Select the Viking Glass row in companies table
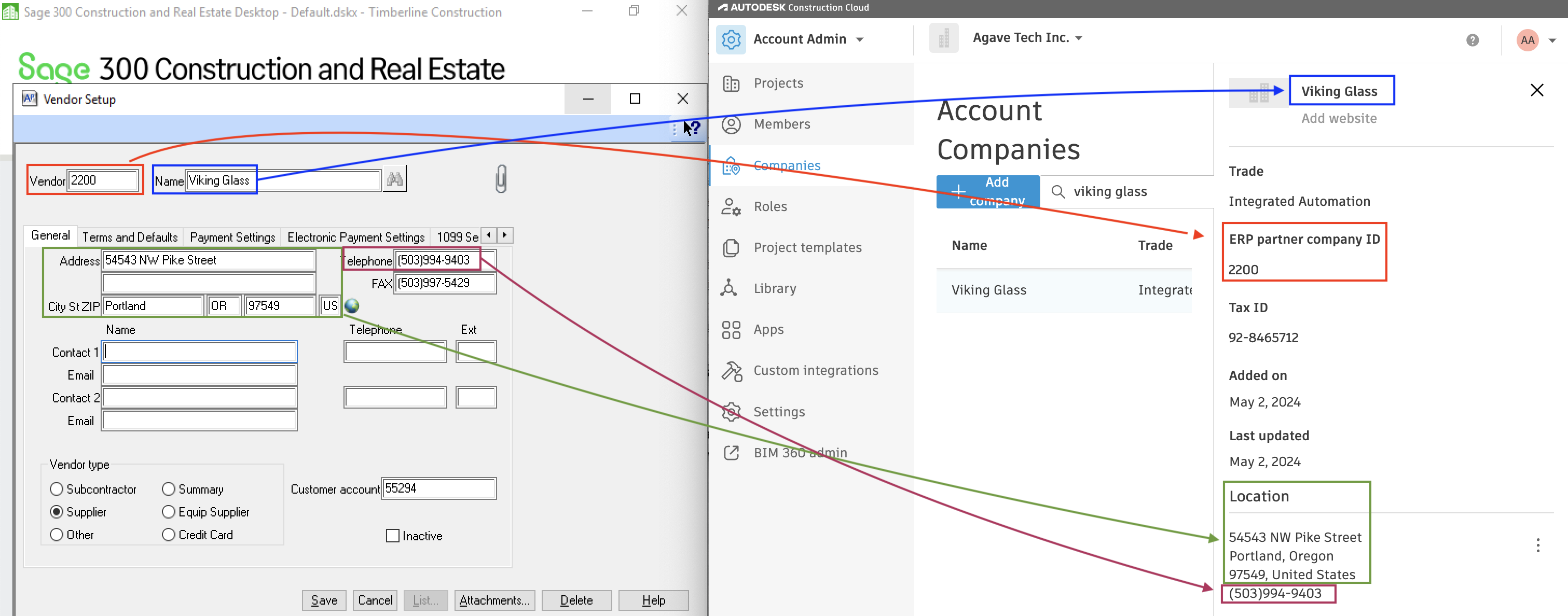 (x=1063, y=291)
